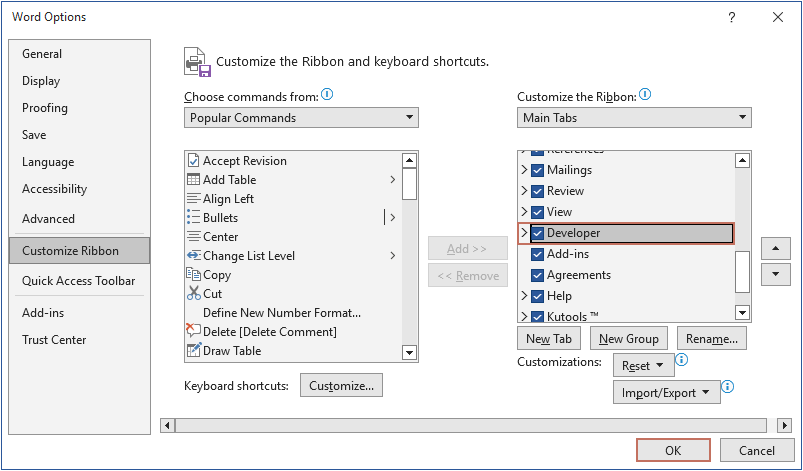Image resolution: width=803 pixels, height=471 pixels.
Task: Click the Copy command icon
Action: (194, 275)
